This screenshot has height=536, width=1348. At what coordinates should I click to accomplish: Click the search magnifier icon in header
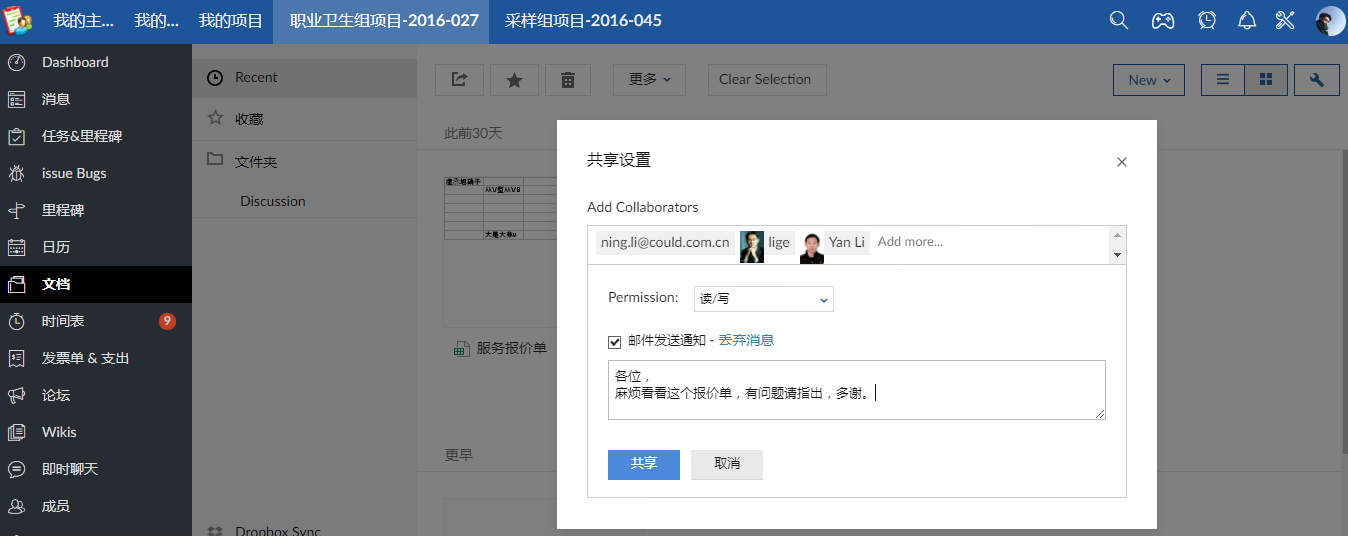point(1119,20)
